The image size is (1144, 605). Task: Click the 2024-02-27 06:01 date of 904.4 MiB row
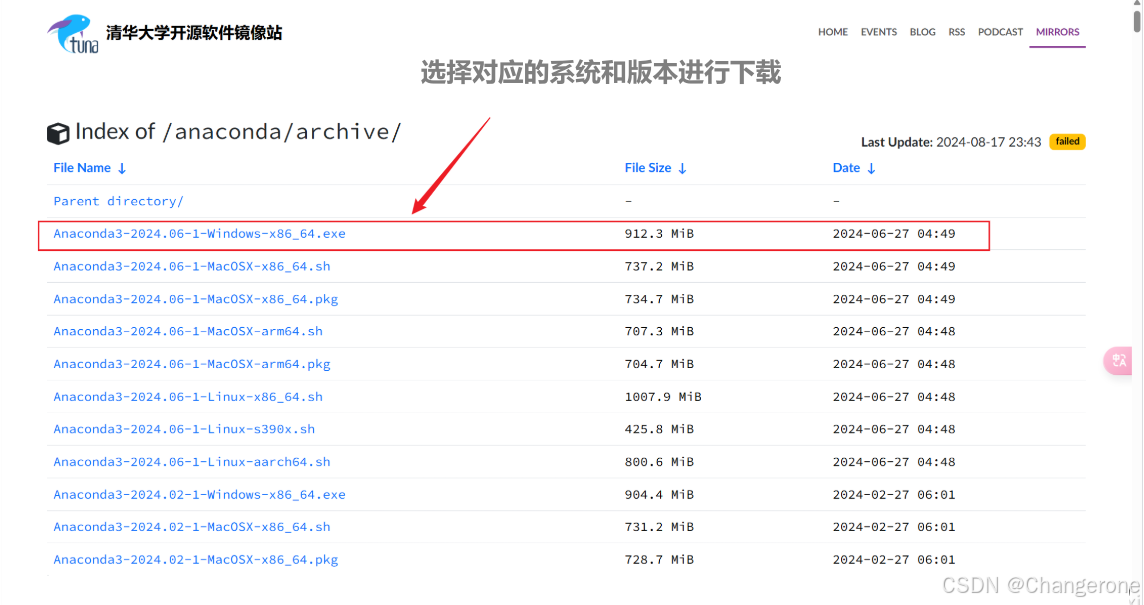coord(894,495)
